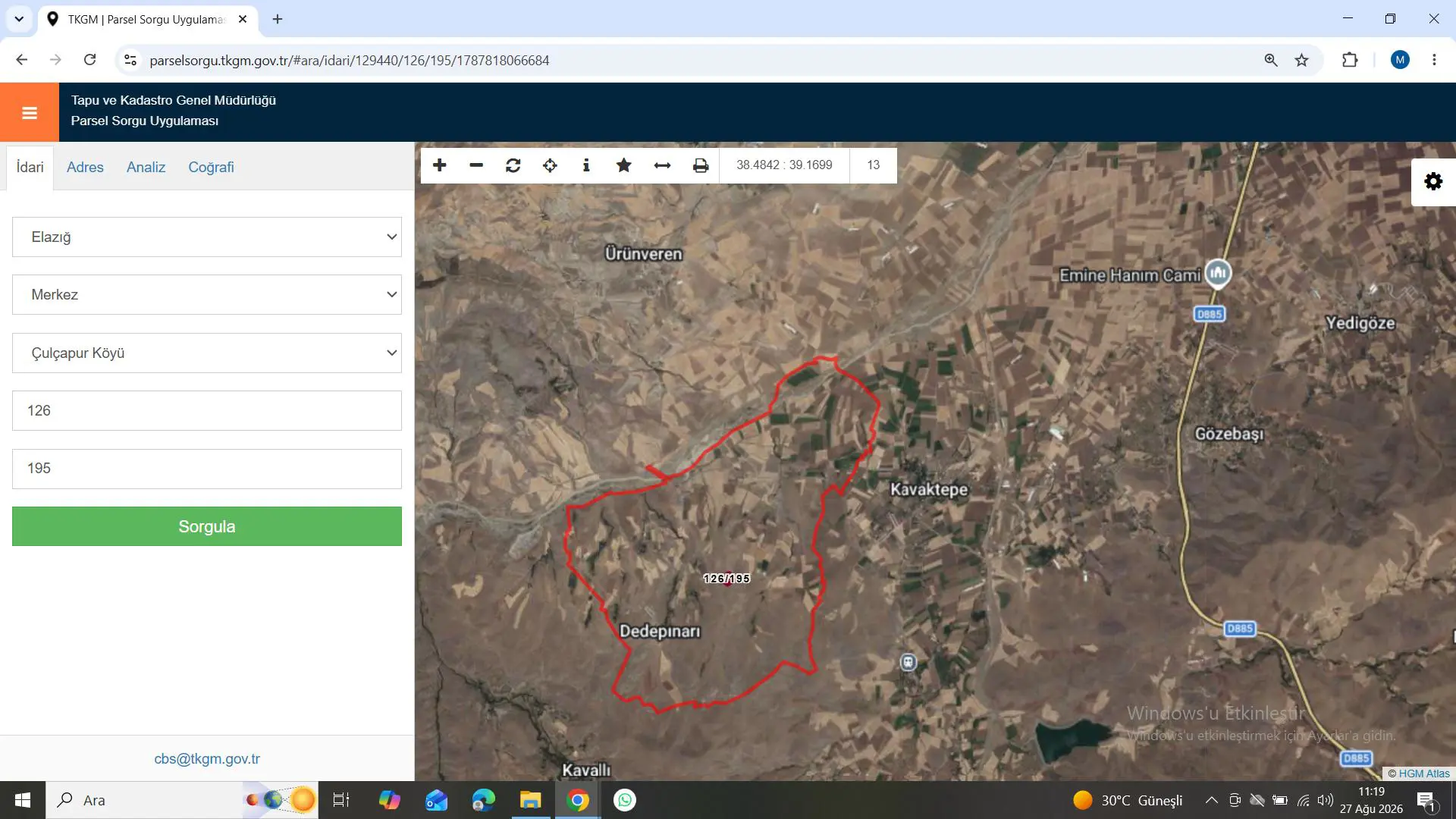The height and width of the screenshot is (819, 1456).
Task: Activate the crosshair locate tool
Action: (x=550, y=165)
